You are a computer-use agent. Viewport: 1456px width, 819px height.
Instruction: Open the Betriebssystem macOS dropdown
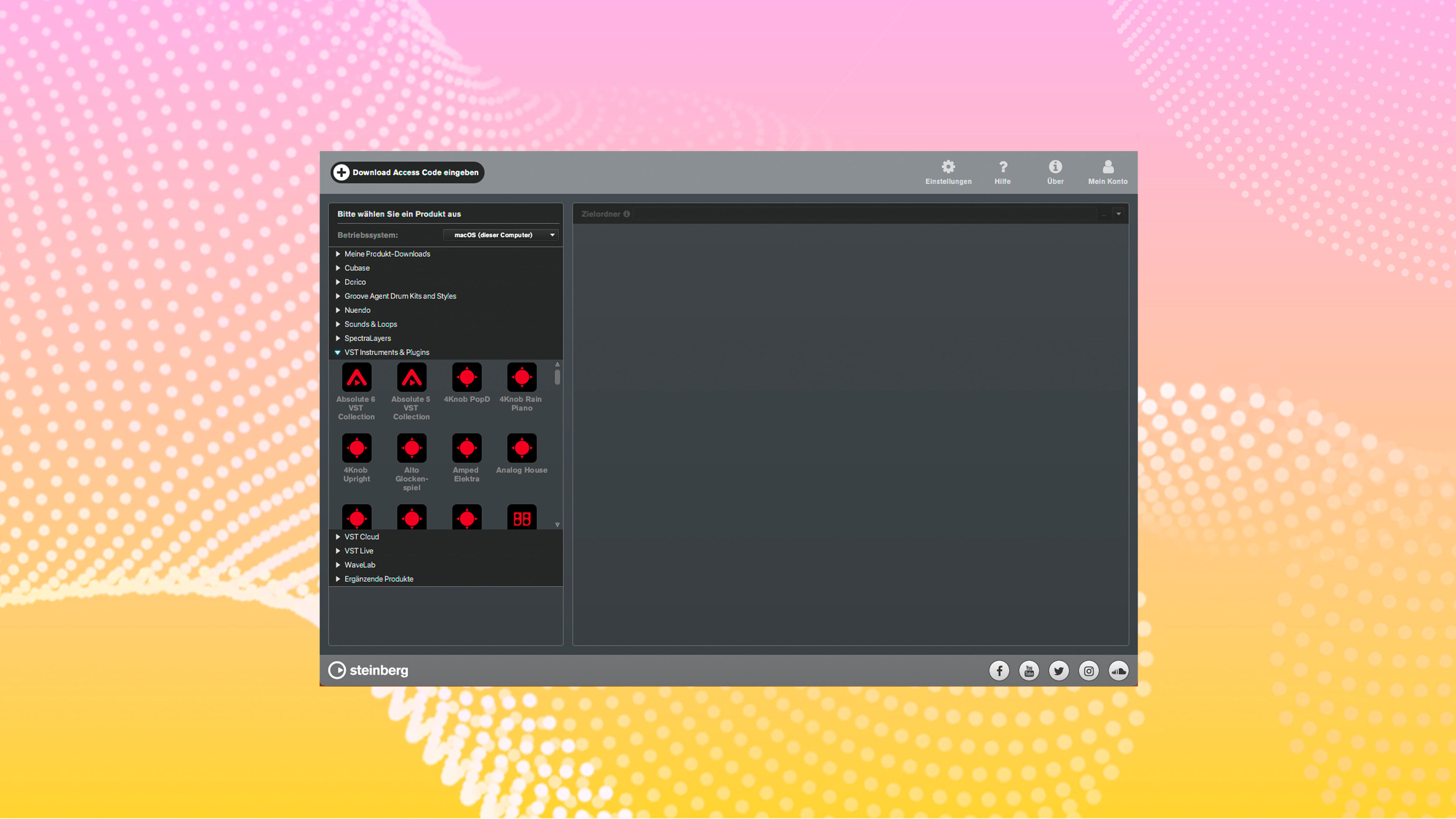(x=501, y=235)
